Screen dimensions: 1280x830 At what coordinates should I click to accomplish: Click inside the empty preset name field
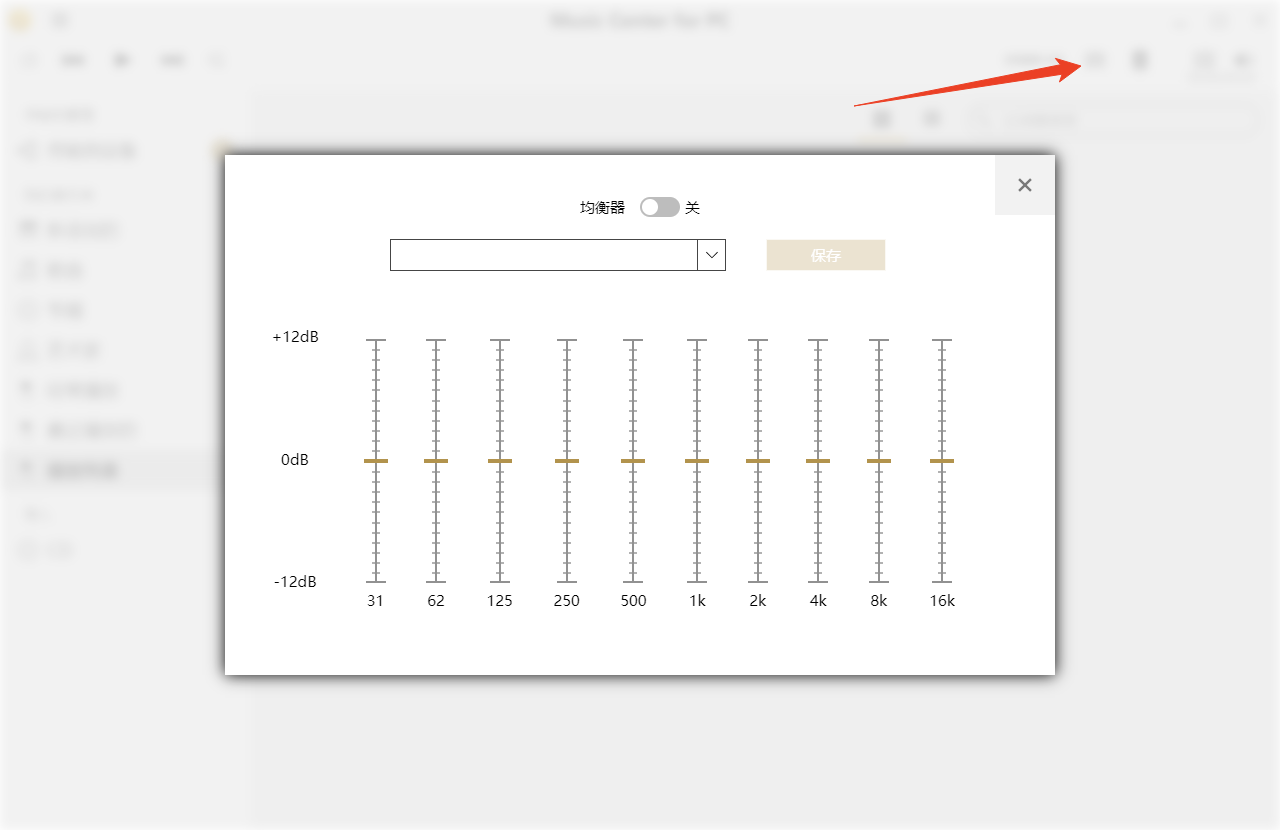(543, 255)
